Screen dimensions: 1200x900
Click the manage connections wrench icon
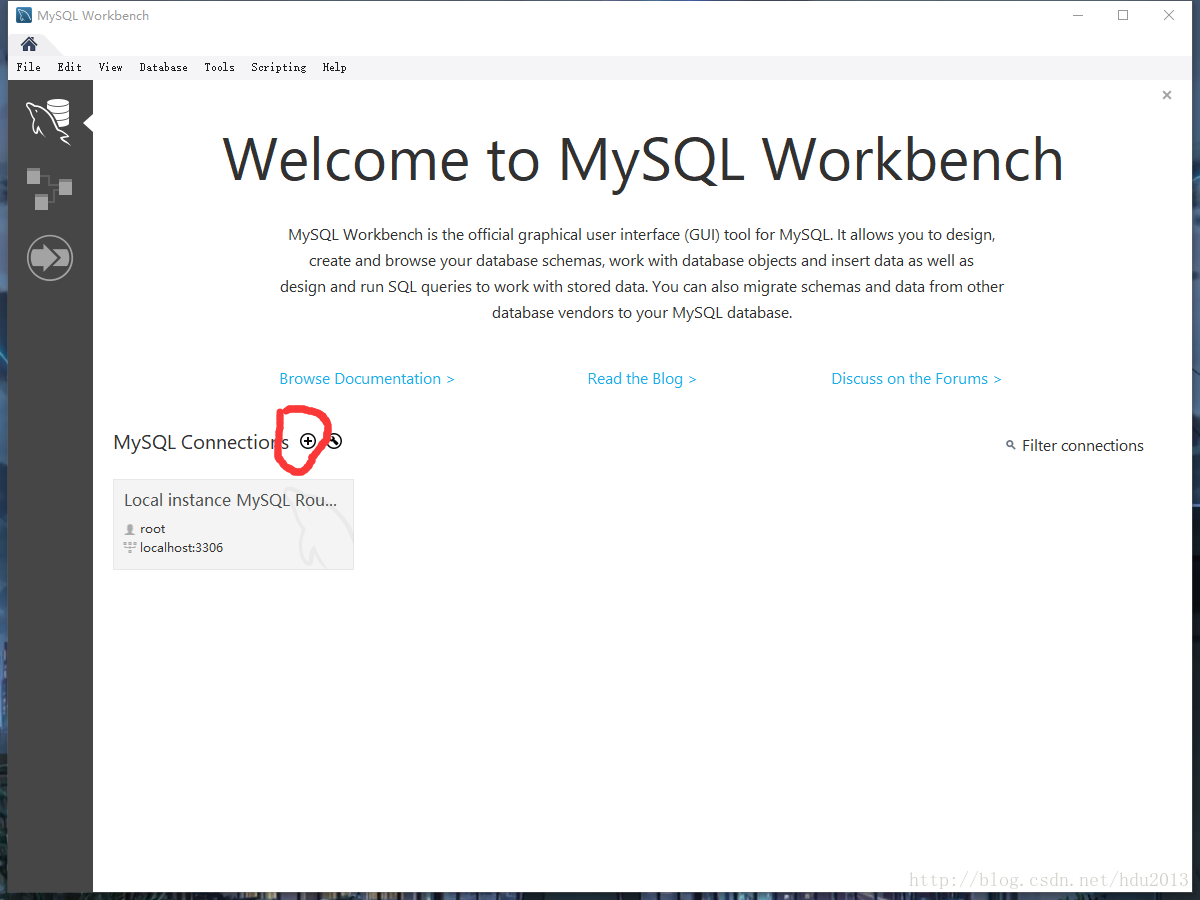(x=335, y=441)
